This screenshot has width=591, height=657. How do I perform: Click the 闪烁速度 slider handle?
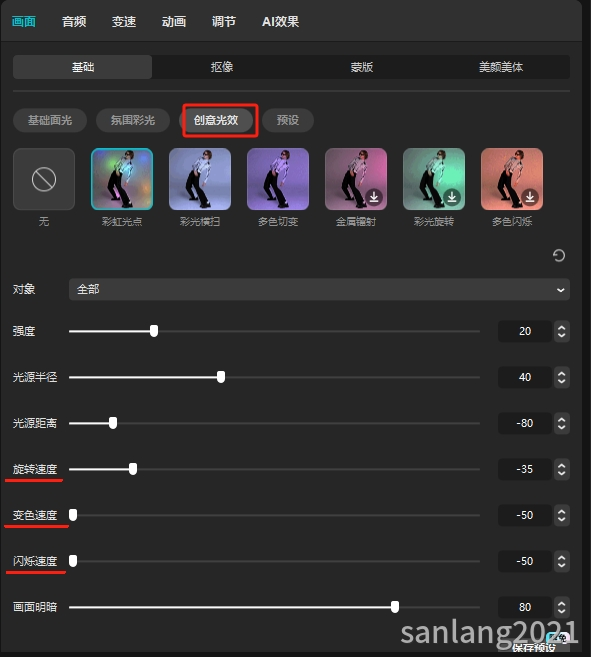73,561
